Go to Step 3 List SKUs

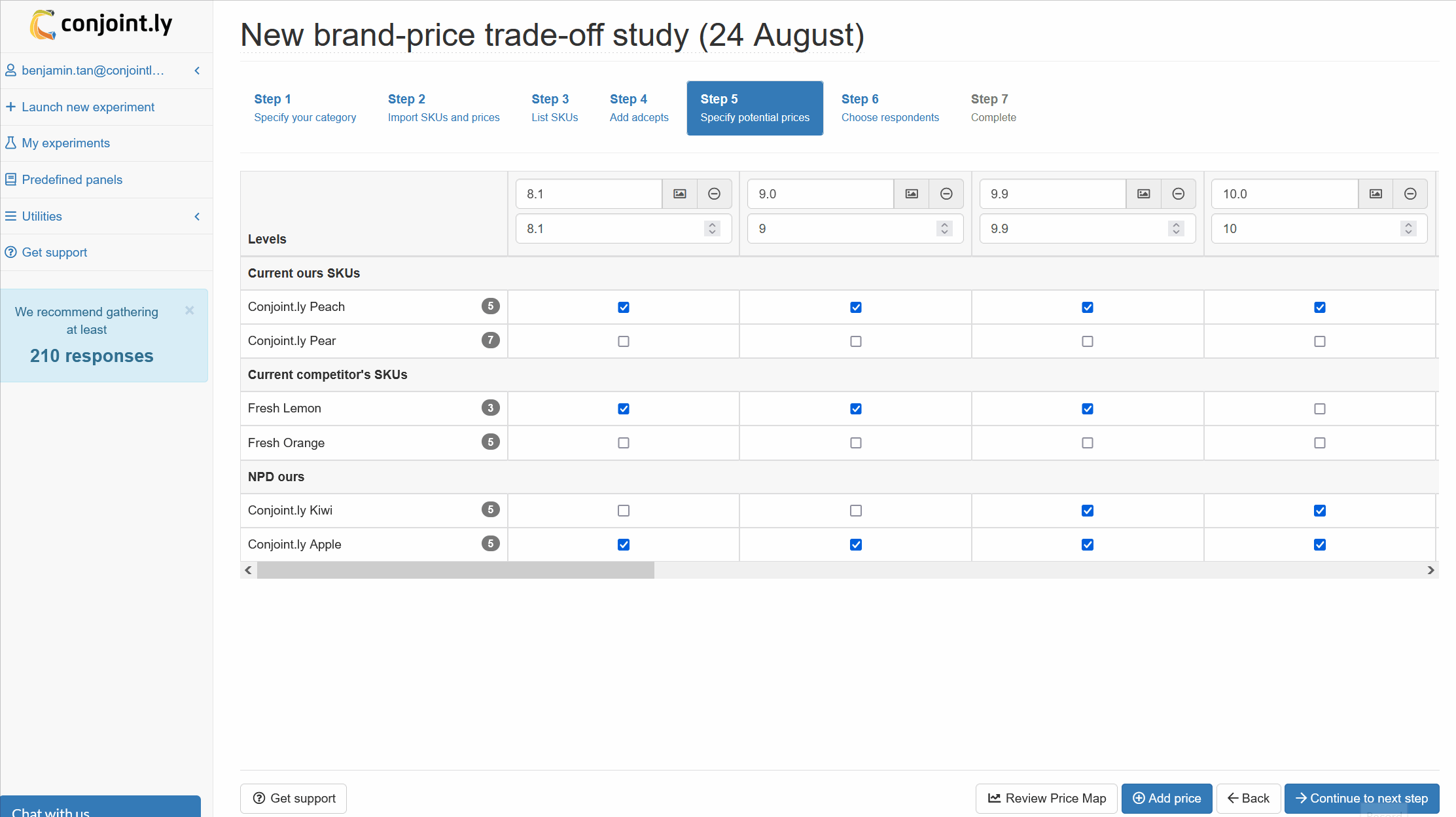pos(555,108)
